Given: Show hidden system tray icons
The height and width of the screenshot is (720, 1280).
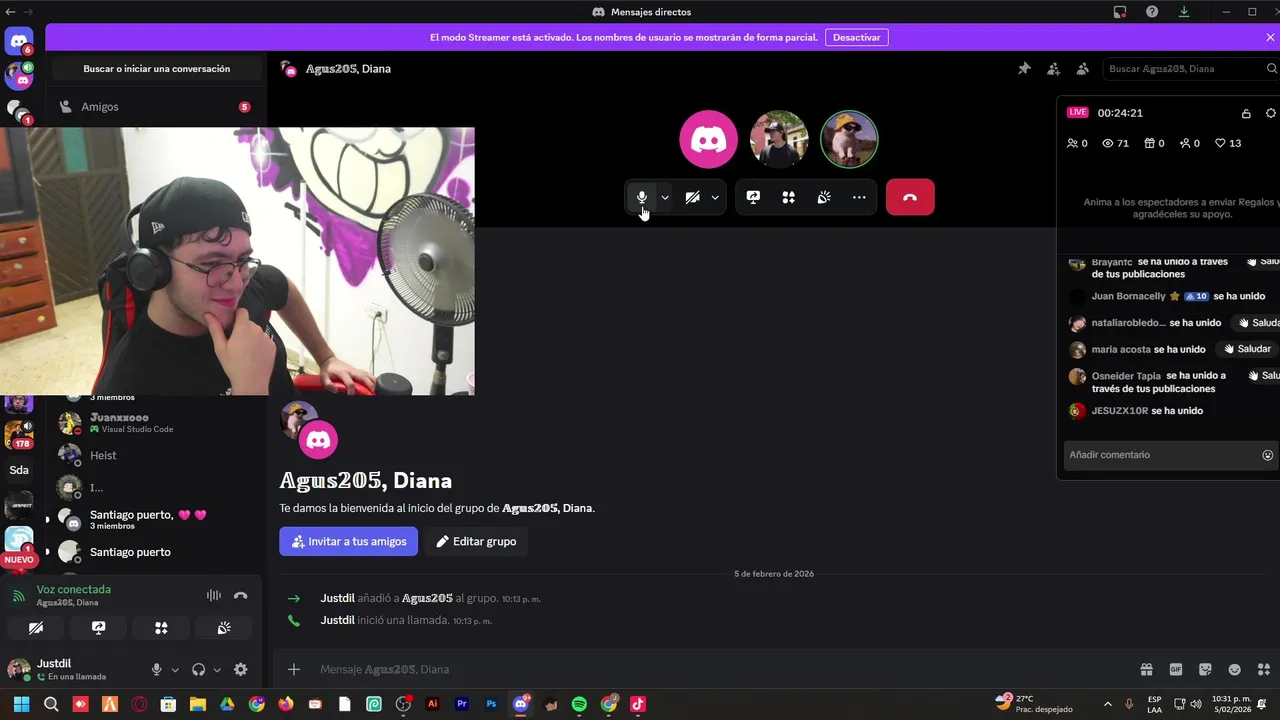Looking at the screenshot, I should pos(1107,704).
